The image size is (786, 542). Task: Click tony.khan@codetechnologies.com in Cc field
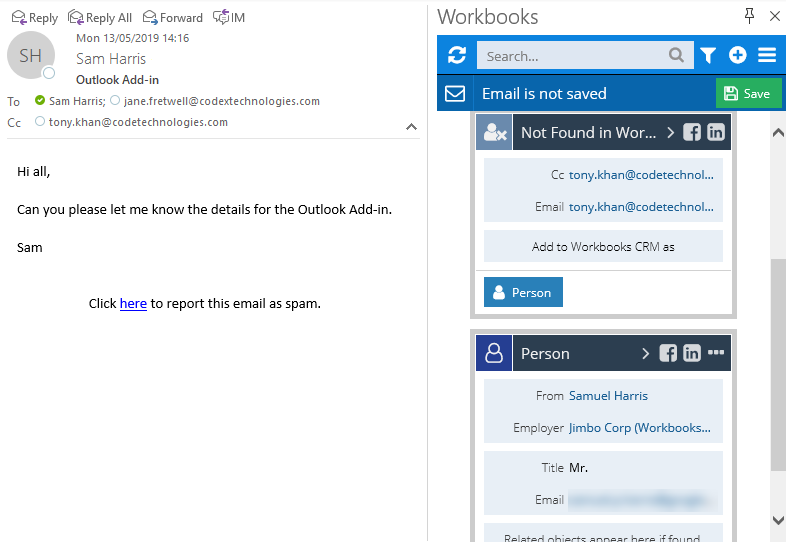(138, 122)
